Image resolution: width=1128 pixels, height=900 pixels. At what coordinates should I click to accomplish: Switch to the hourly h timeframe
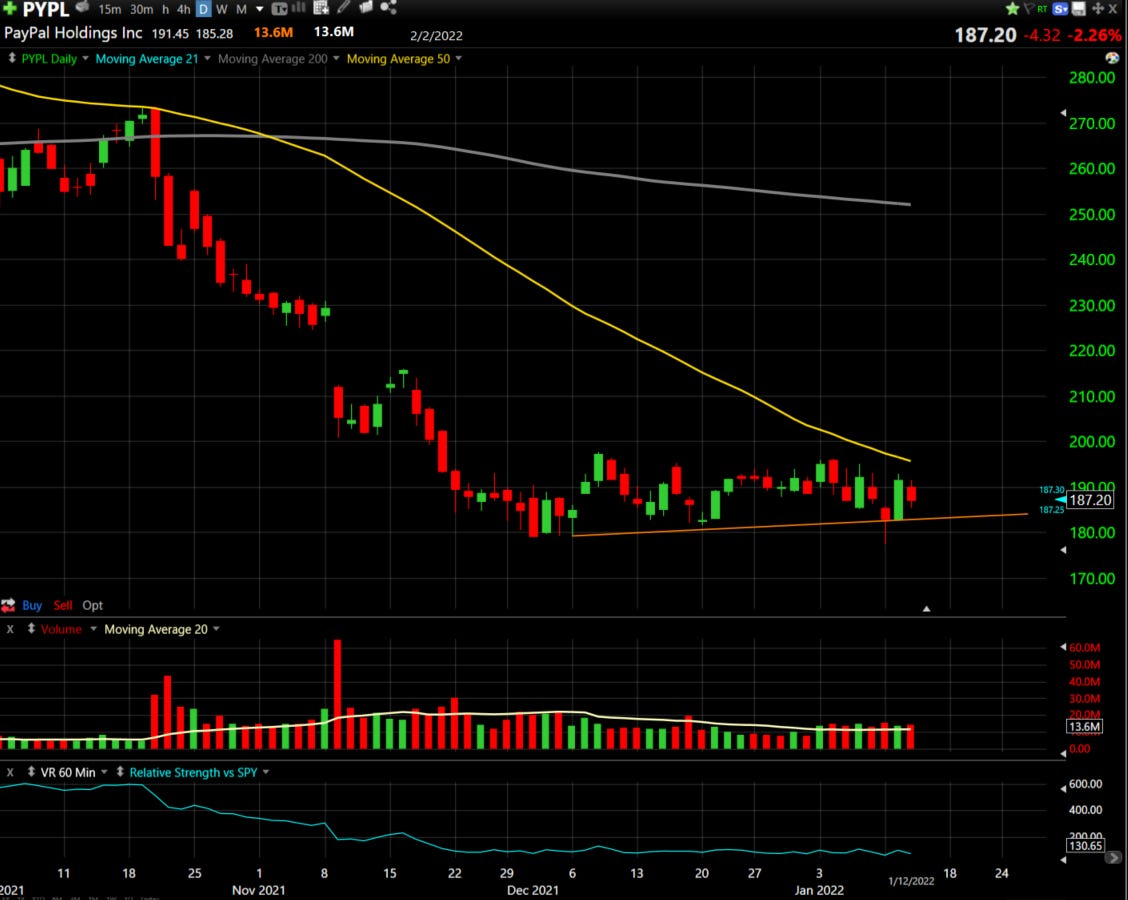(x=165, y=9)
